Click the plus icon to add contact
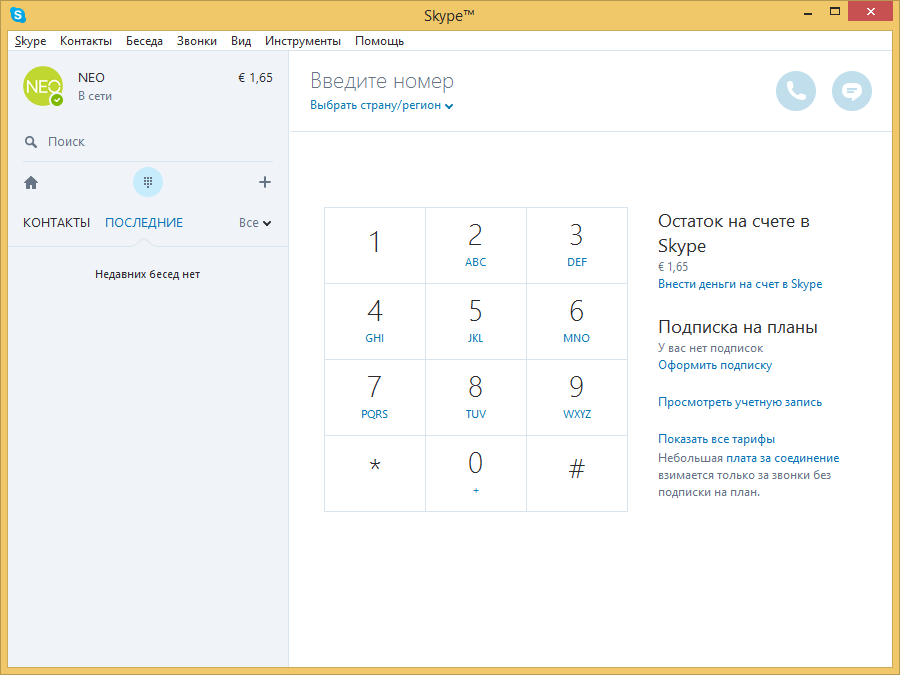 coord(265,182)
